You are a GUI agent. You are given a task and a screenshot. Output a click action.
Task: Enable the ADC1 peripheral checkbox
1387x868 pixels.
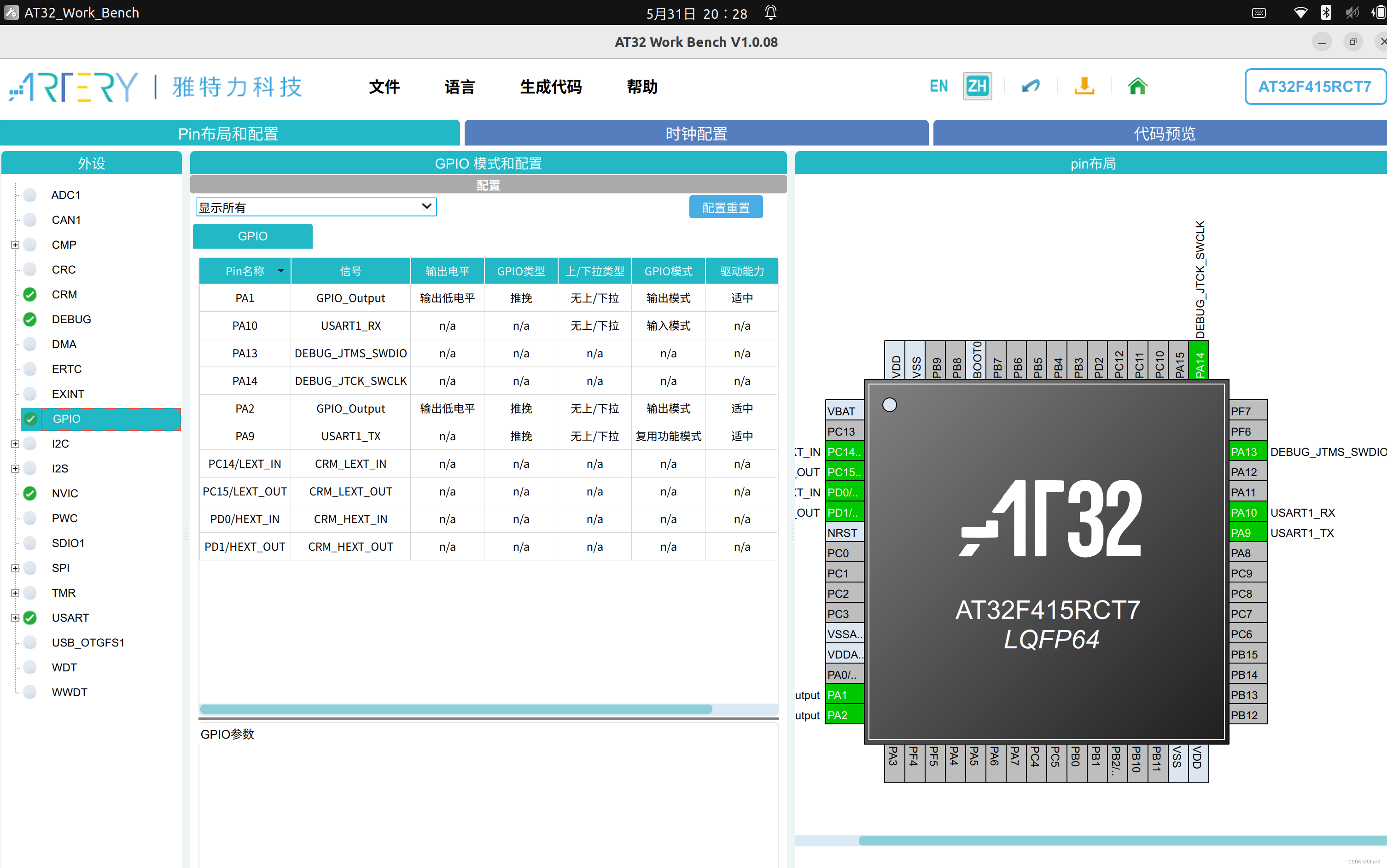(29, 195)
